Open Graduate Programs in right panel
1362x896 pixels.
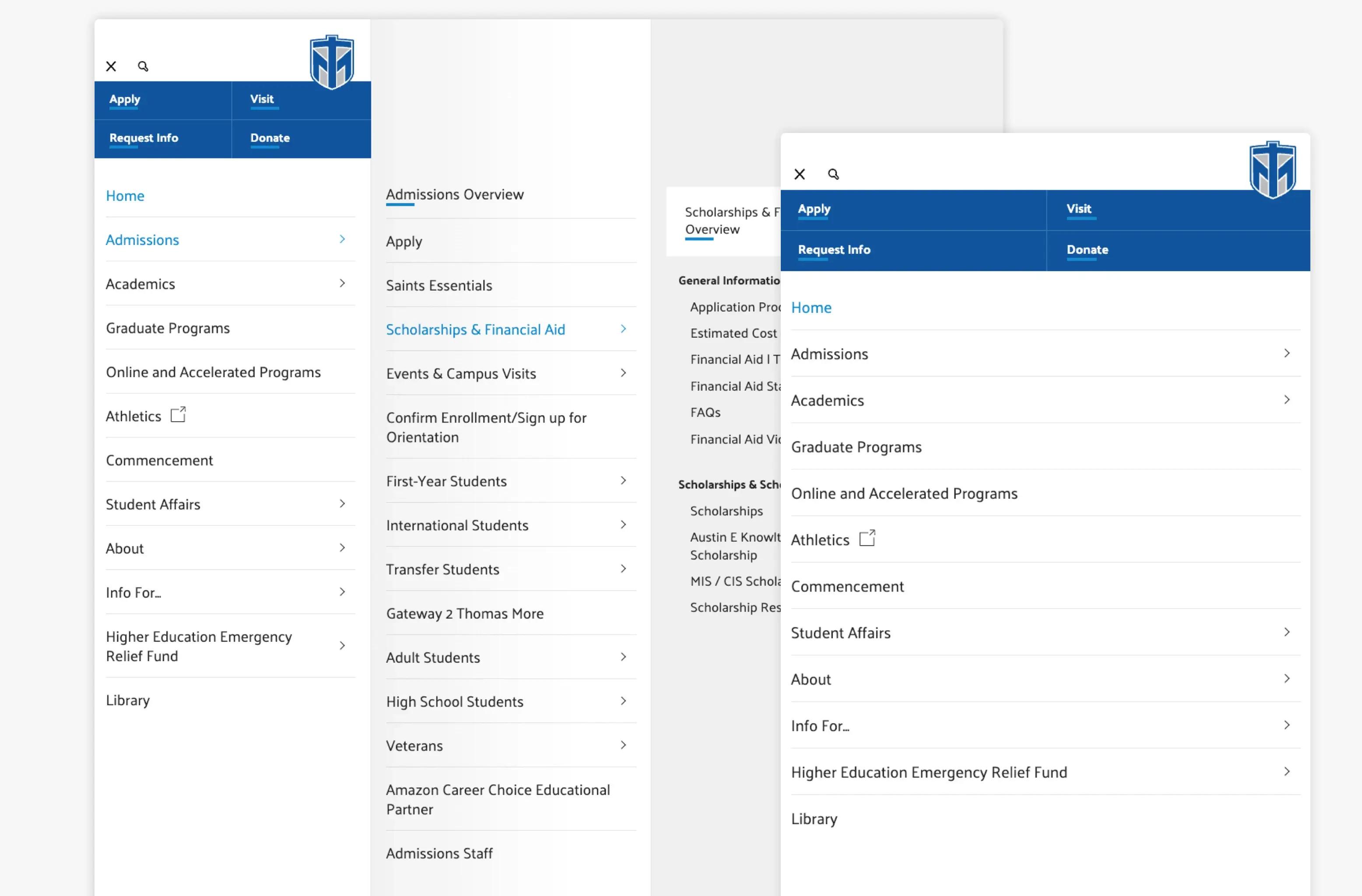(856, 447)
